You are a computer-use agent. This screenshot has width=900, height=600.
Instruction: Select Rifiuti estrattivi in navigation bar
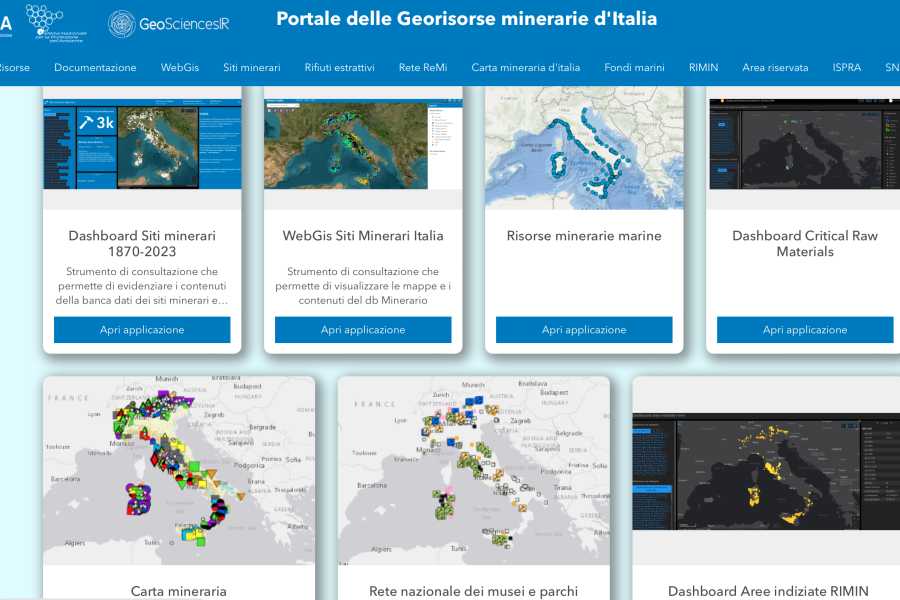[339, 68]
